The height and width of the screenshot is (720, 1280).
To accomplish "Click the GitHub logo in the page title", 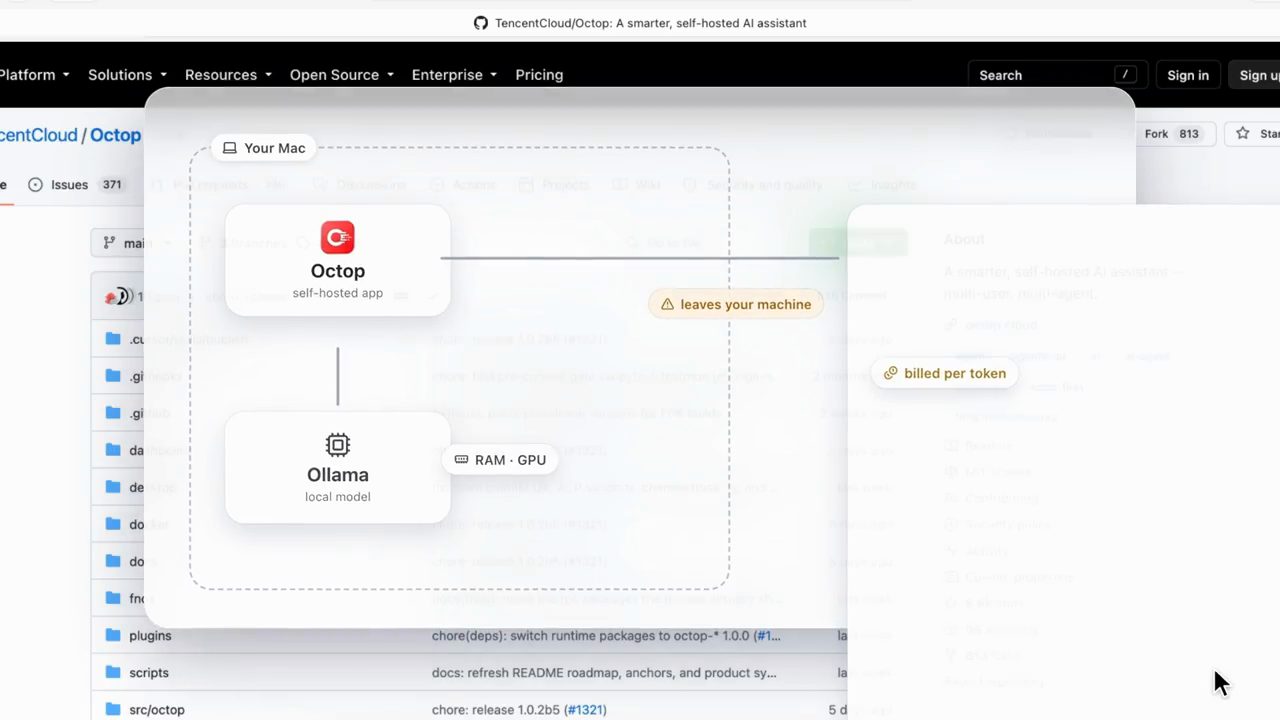I will click(x=481, y=23).
